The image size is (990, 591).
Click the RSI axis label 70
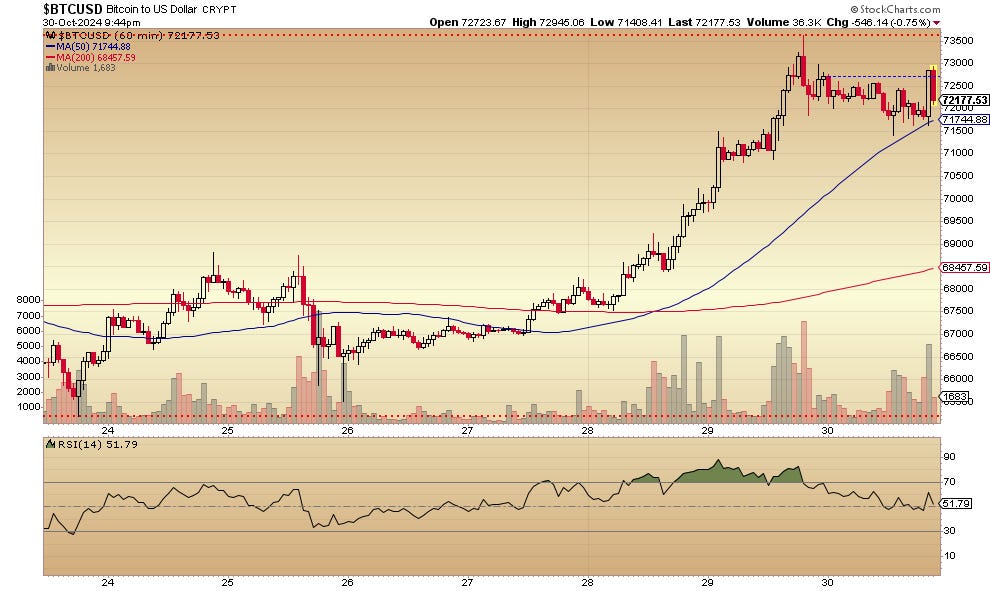click(x=950, y=482)
